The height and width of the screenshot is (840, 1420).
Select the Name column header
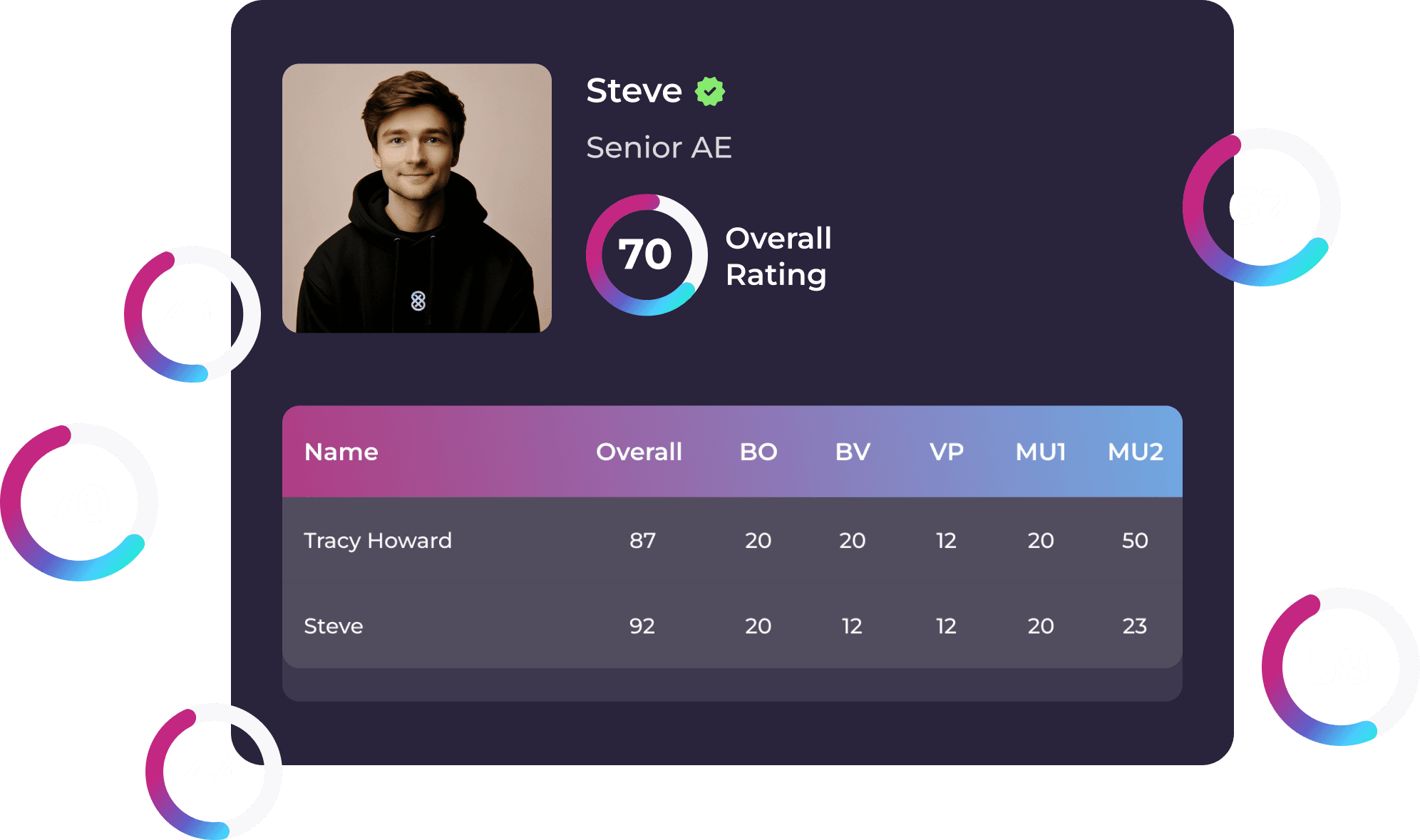[341, 452]
